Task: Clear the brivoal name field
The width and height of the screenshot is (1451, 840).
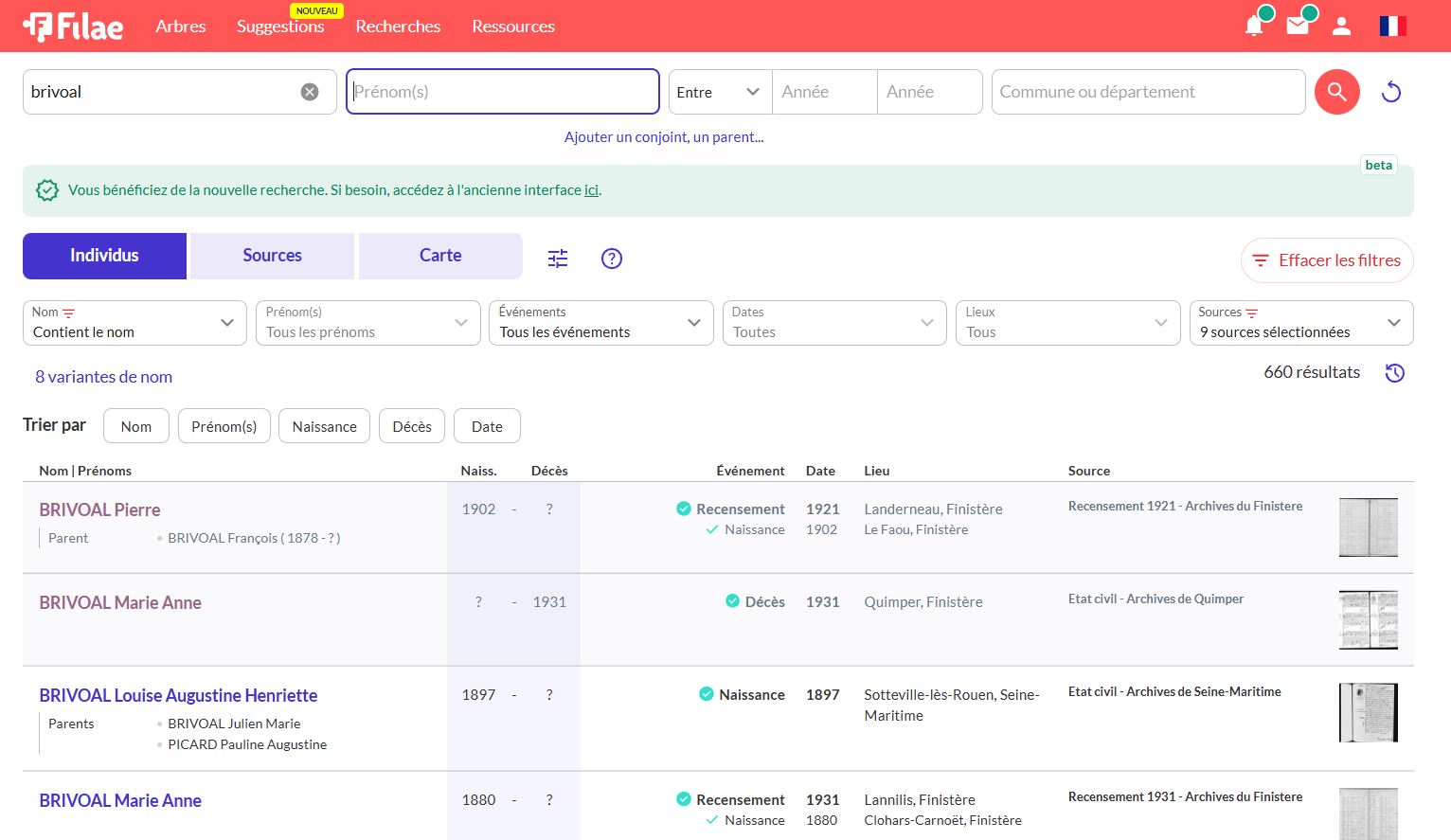Action: pyautogui.click(x=310, y=92)
